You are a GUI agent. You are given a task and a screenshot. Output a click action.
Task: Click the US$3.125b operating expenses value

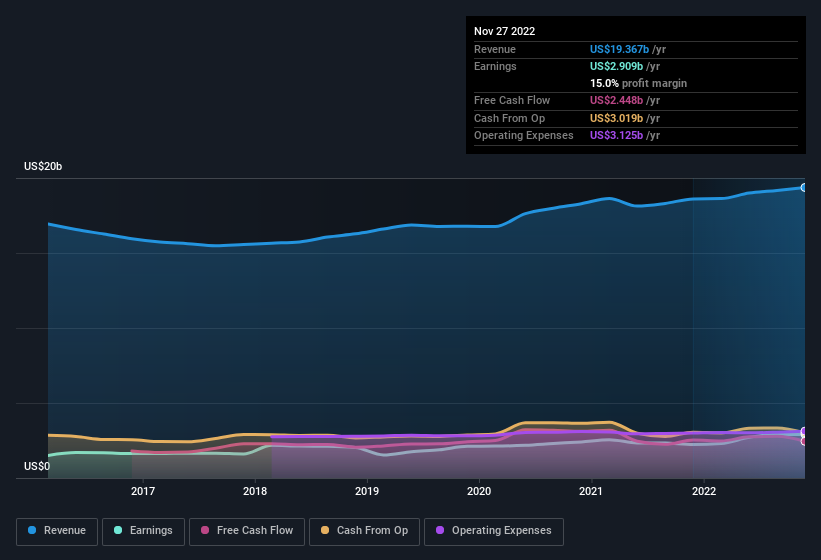coord(616,135)
